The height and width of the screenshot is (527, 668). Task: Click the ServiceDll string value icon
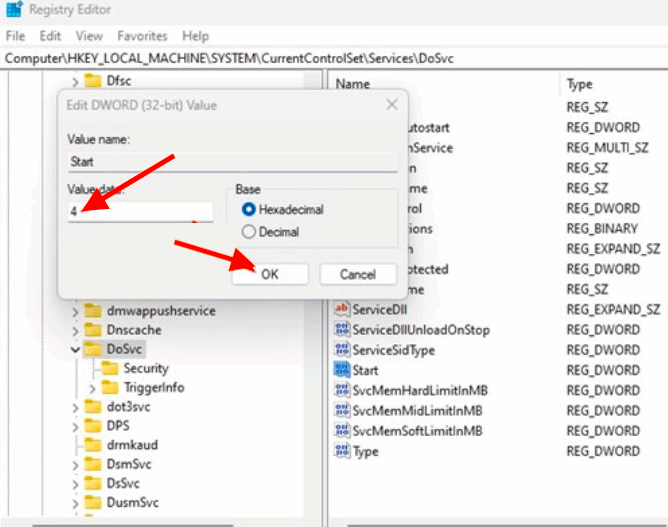[341, 310]
